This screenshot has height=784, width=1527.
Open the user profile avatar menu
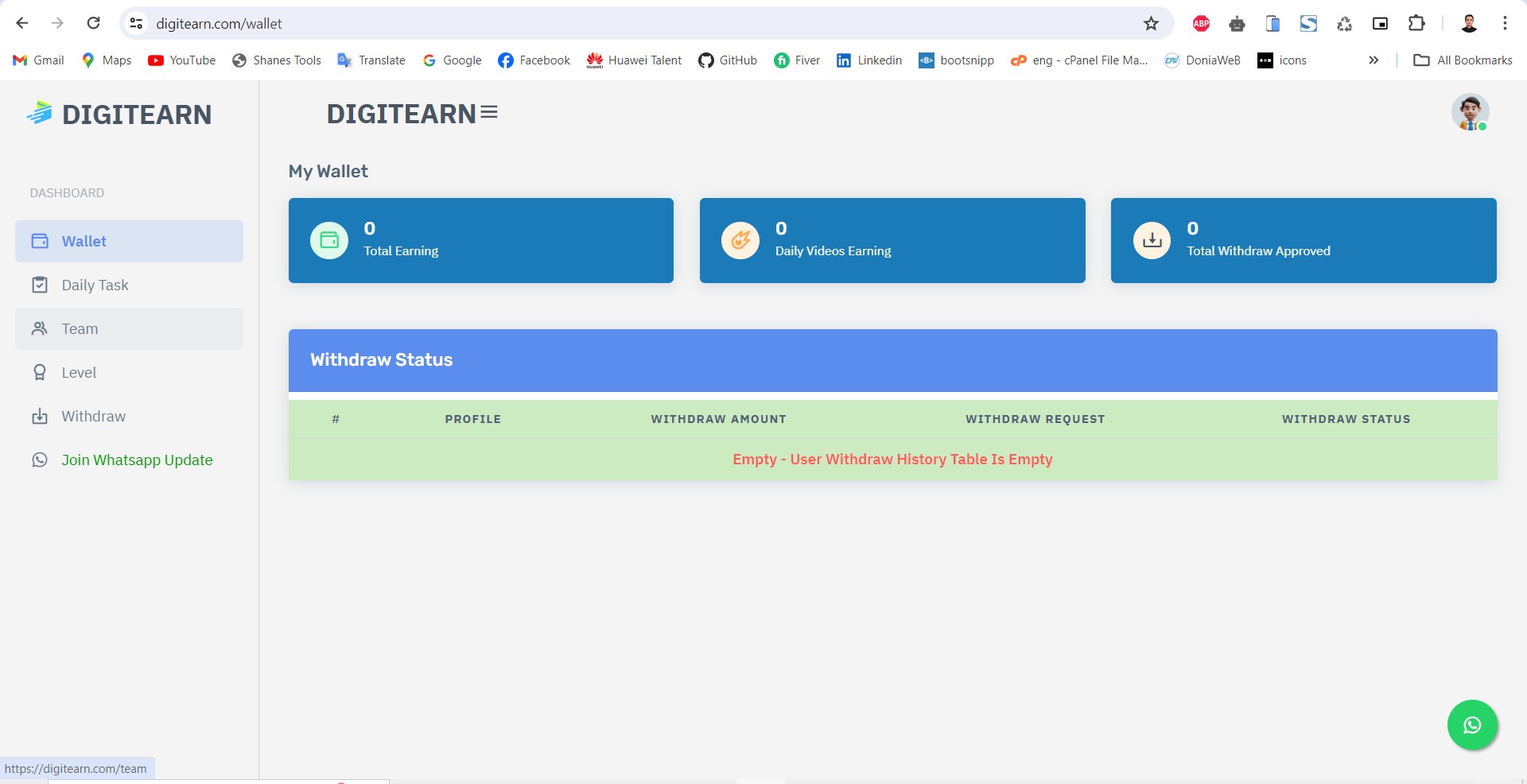1470,112
